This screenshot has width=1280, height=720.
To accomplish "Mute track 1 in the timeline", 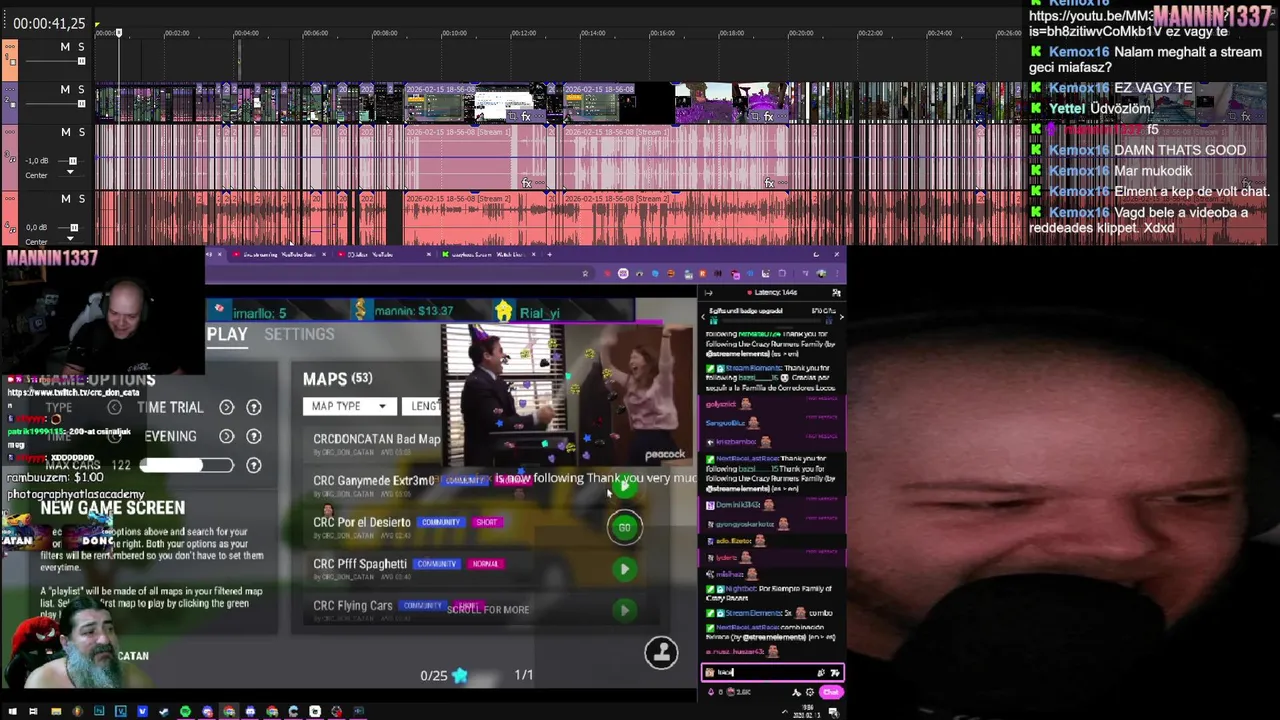I will [x=65, y=47].
